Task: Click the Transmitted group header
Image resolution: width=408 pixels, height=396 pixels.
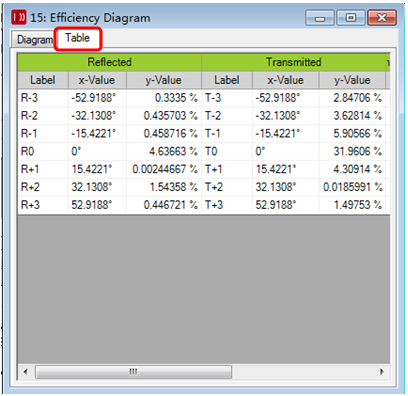Action: (x=293, y=62)
